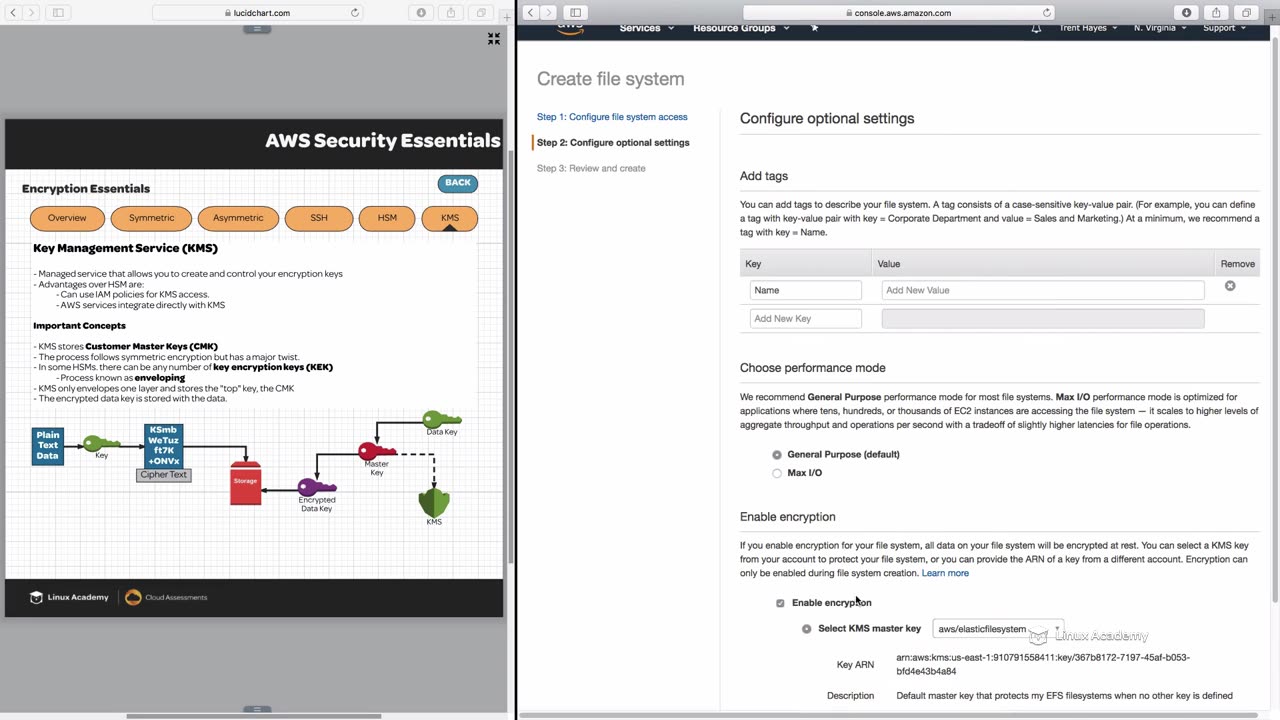Open the AWS Services menu
Image resolution: width=1280 pixels, height=720 pixels.
click(646, 28)
